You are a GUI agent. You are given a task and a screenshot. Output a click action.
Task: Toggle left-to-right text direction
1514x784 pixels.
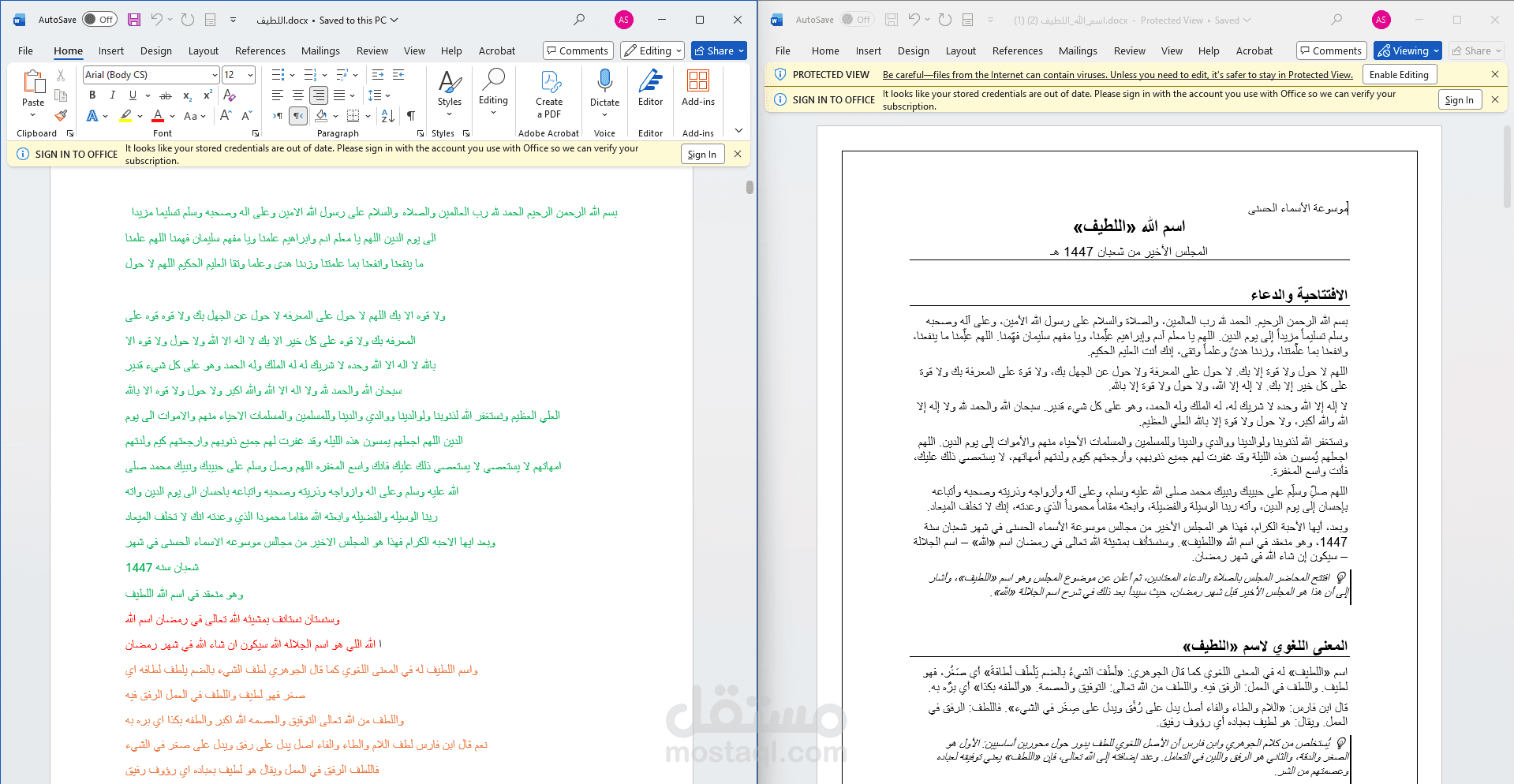(278, 116)
